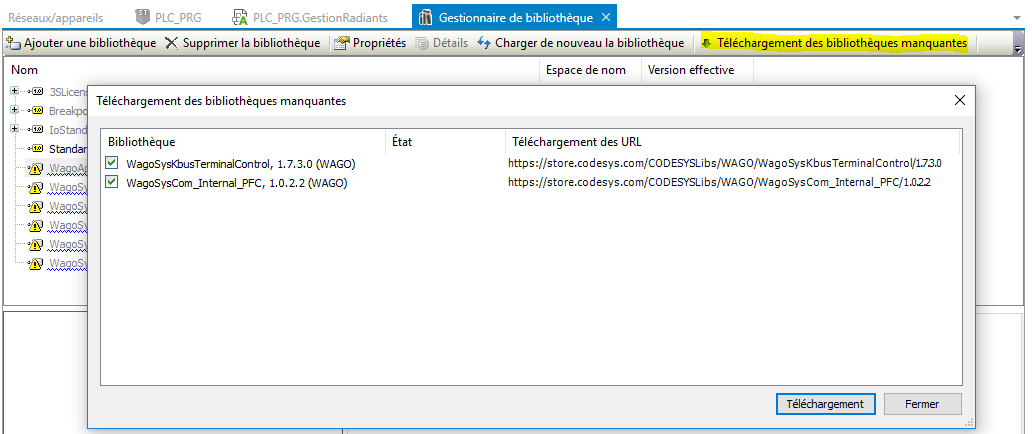
Task: Click Téléchargement des bibliothèques manquantes toolbar icon
Action: (706, 43)
